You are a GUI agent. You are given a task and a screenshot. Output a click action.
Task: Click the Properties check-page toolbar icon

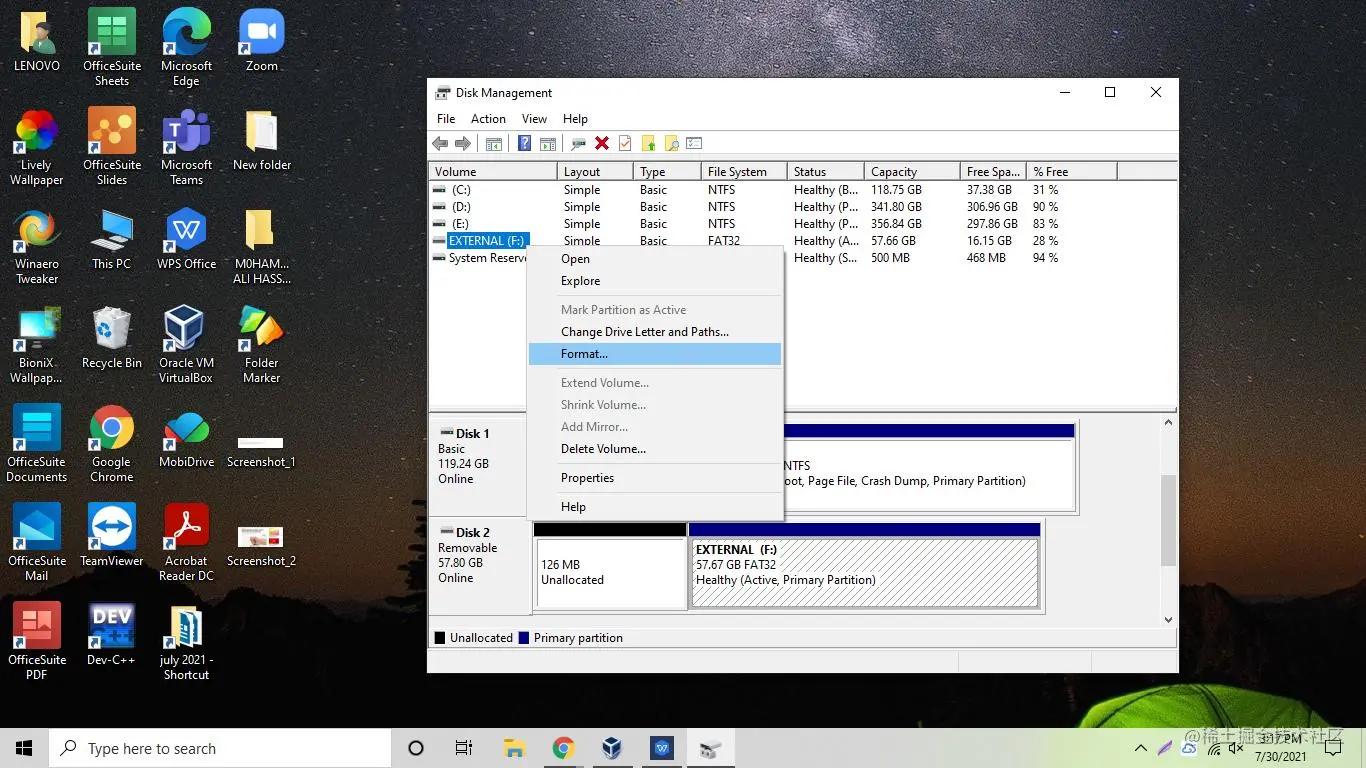[625, 144]
